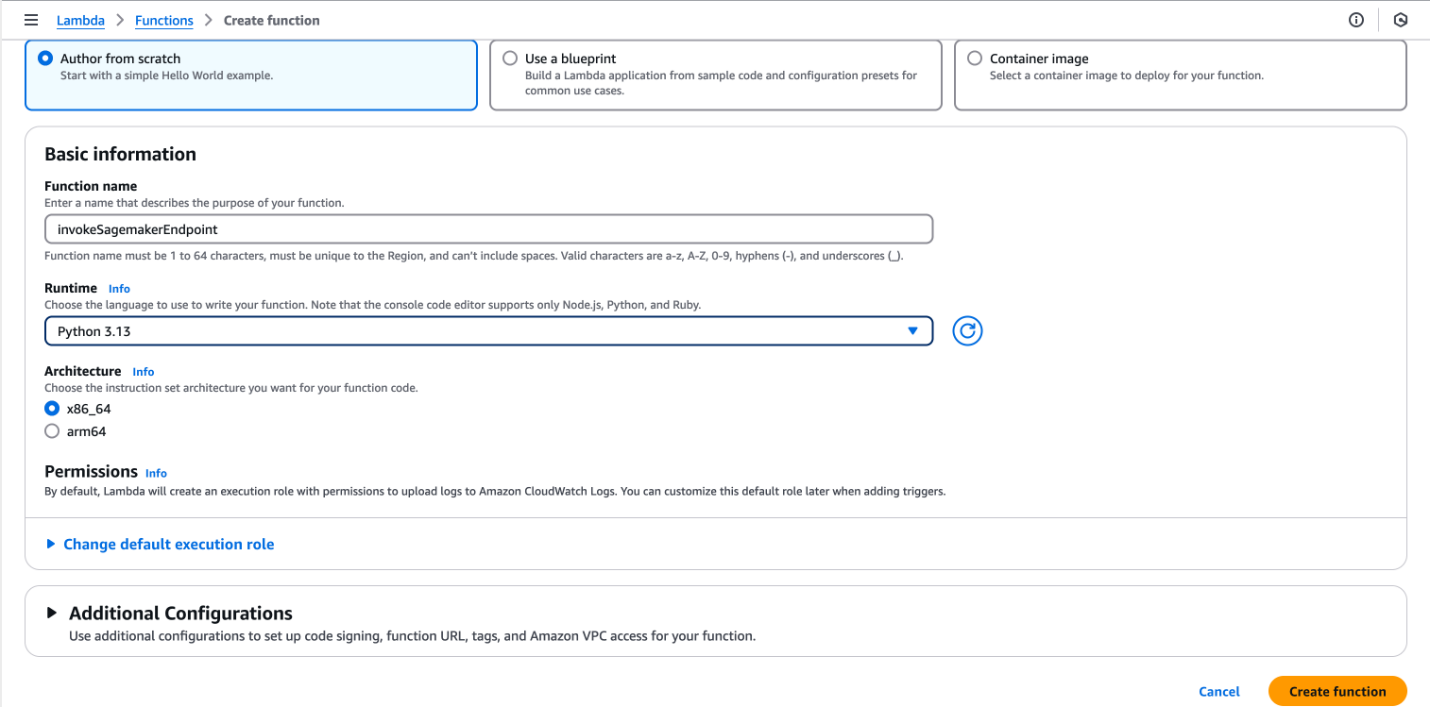Open Info link next to Architecture
This screenshot has width=1430, height=707.
tap(143, 371)
